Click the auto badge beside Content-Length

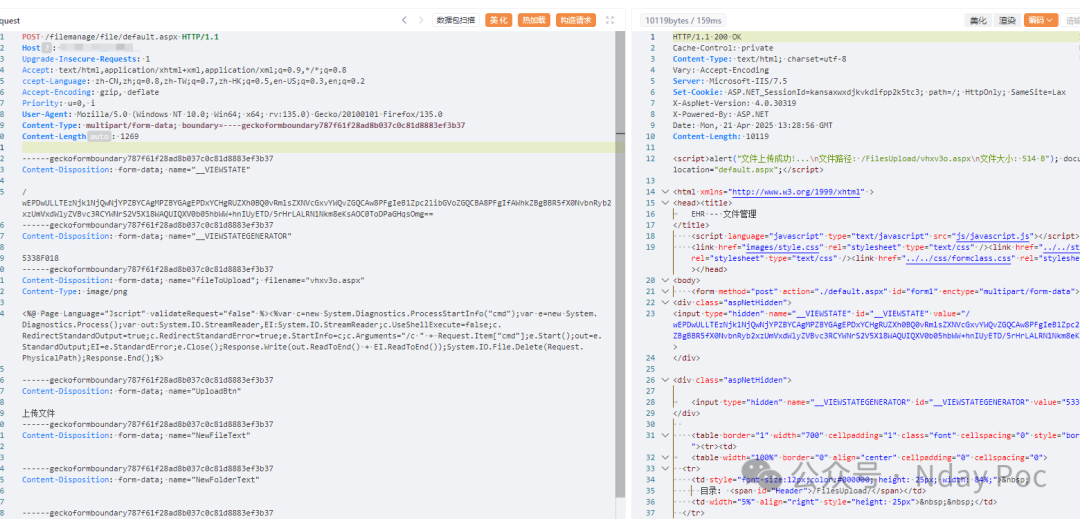pos(98,136)
